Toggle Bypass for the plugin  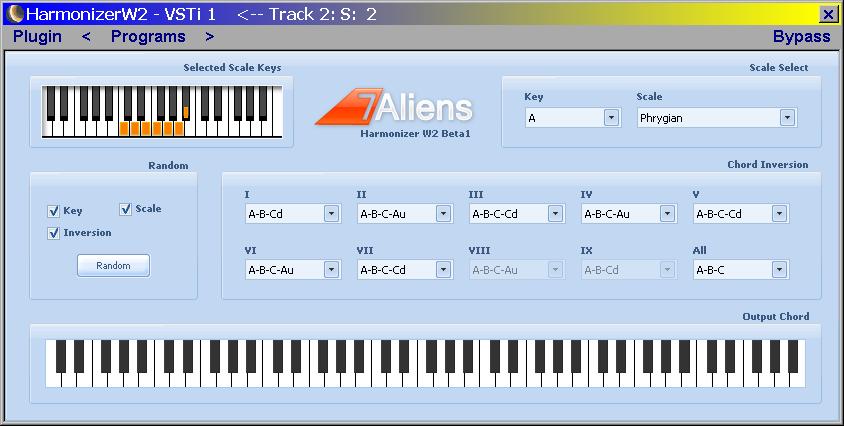point(801,37)
